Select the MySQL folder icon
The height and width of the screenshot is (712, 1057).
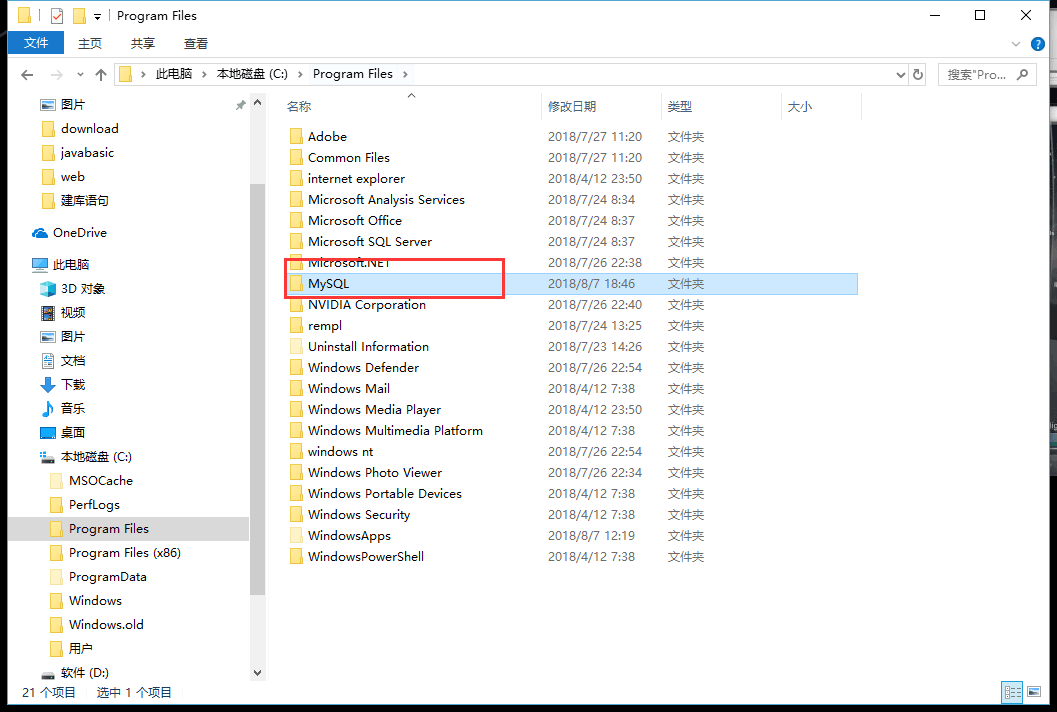click(296, 284)
